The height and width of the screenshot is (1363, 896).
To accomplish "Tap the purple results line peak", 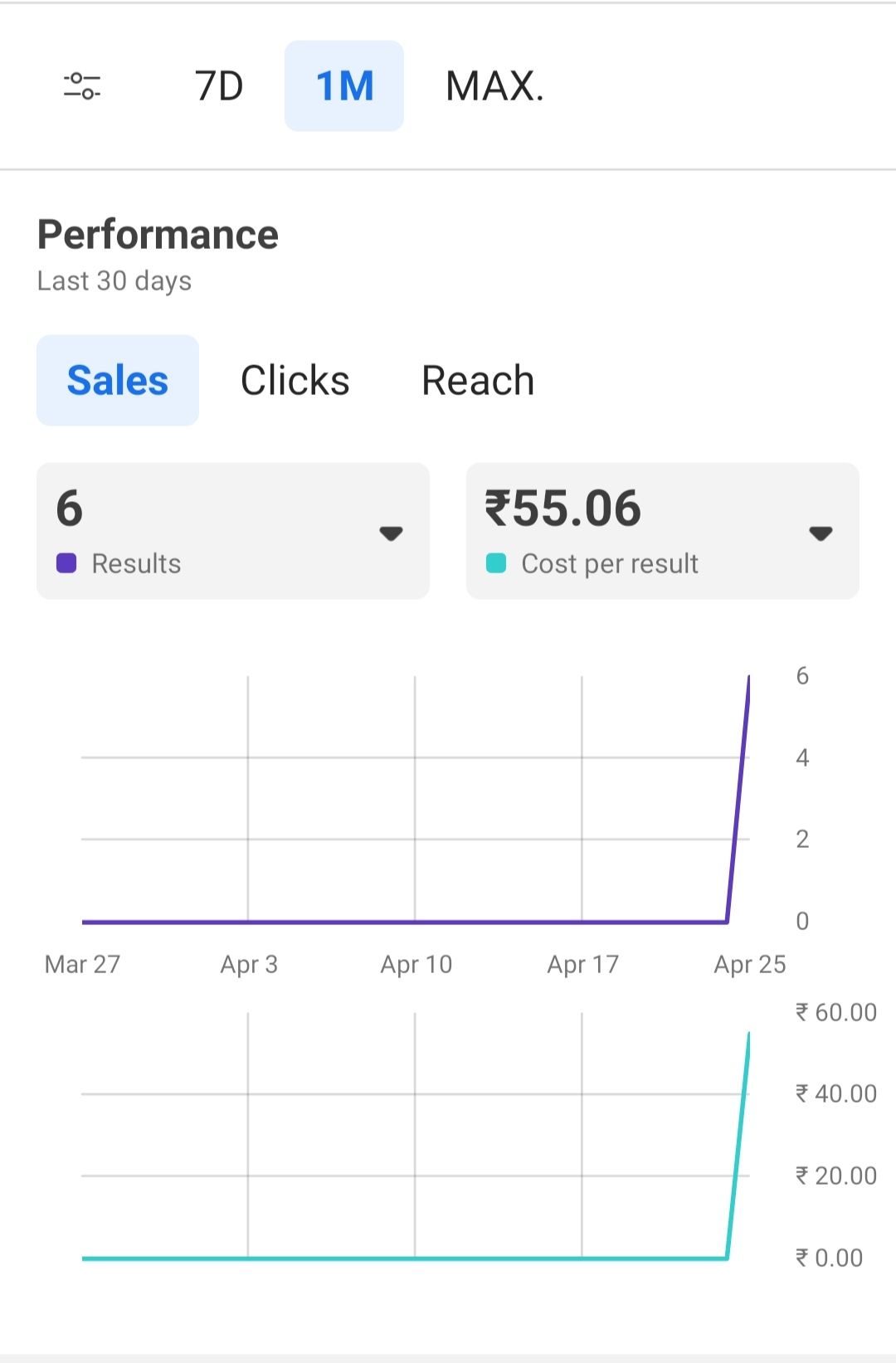I will pyautogui.click(x=748, y=679).
